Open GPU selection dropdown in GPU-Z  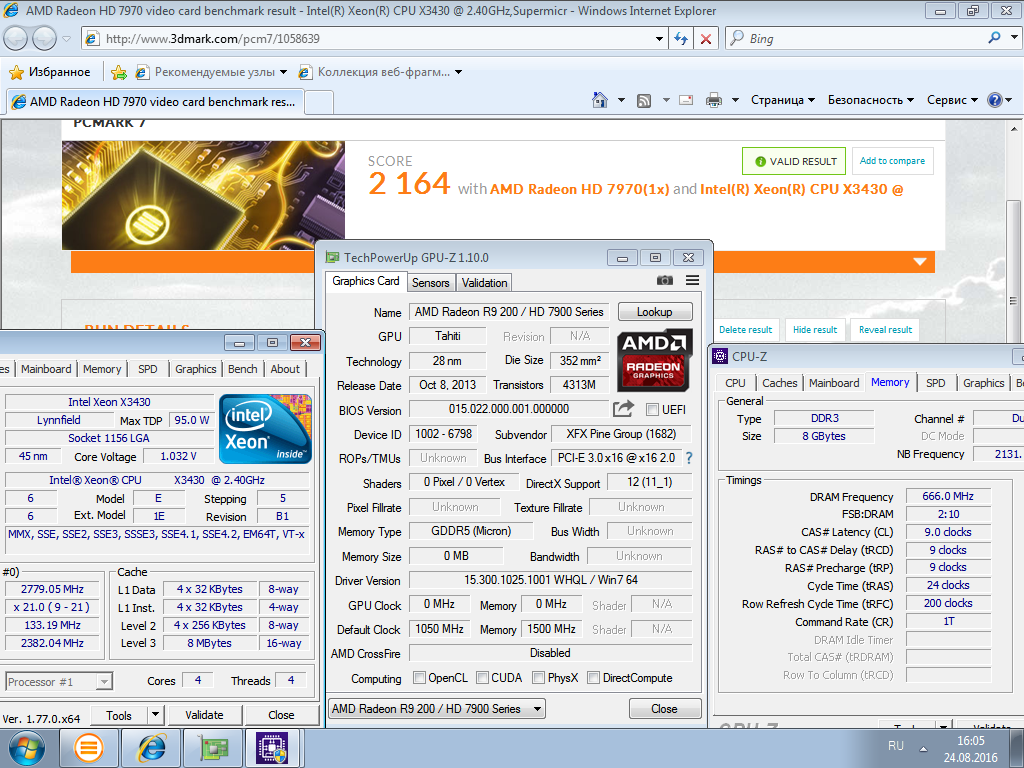tap(437, 709)
